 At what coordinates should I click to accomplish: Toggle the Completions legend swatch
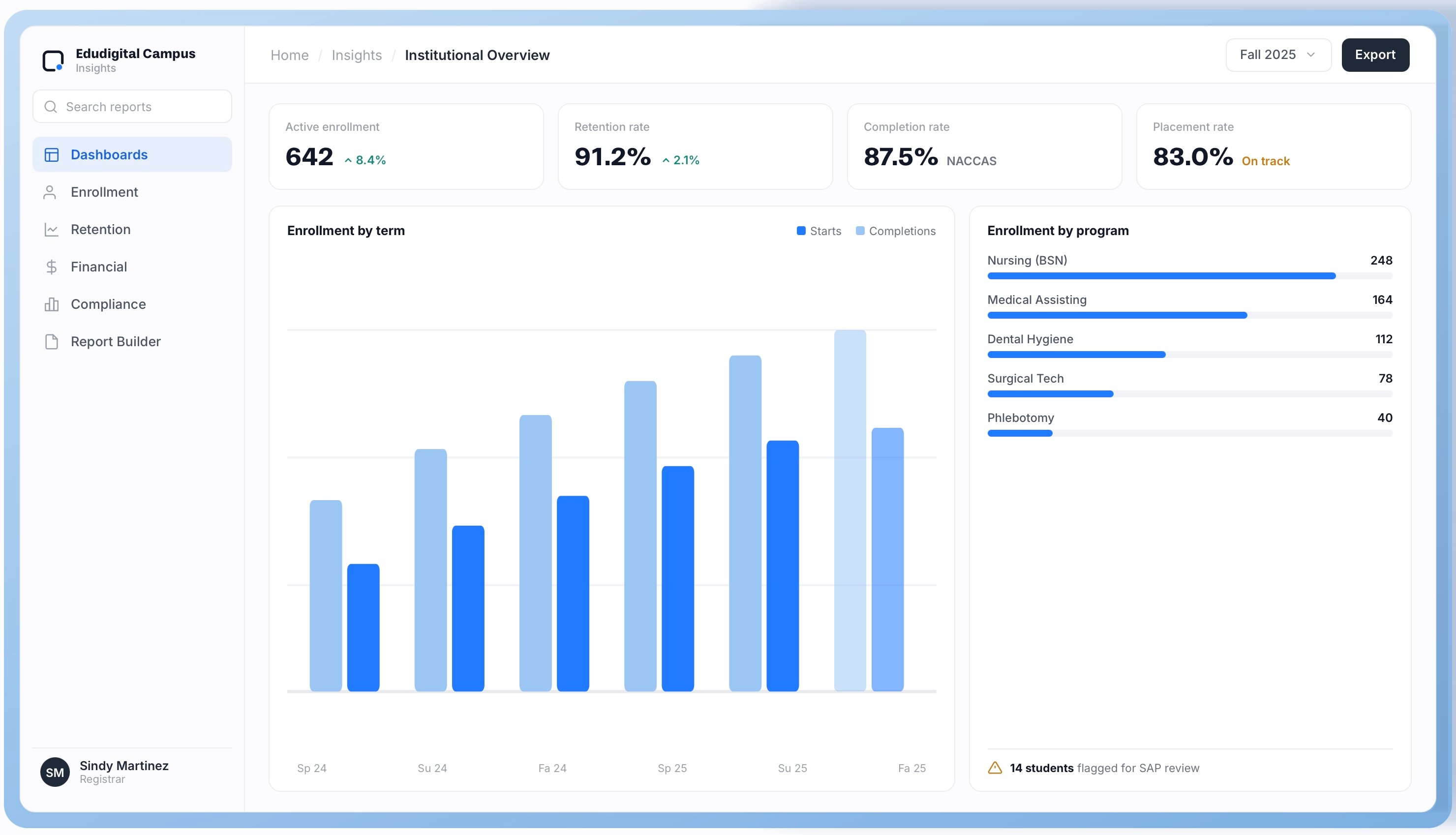[x=860, y=231]
